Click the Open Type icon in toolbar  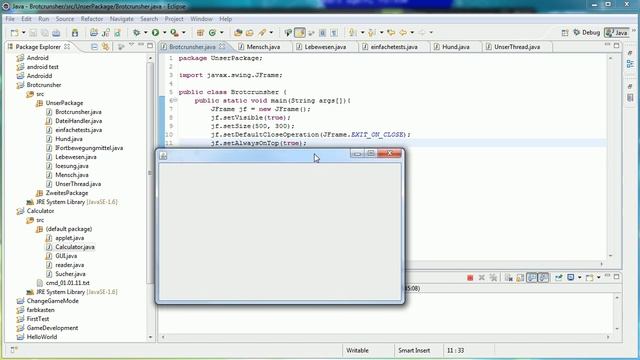pos(238,33)
